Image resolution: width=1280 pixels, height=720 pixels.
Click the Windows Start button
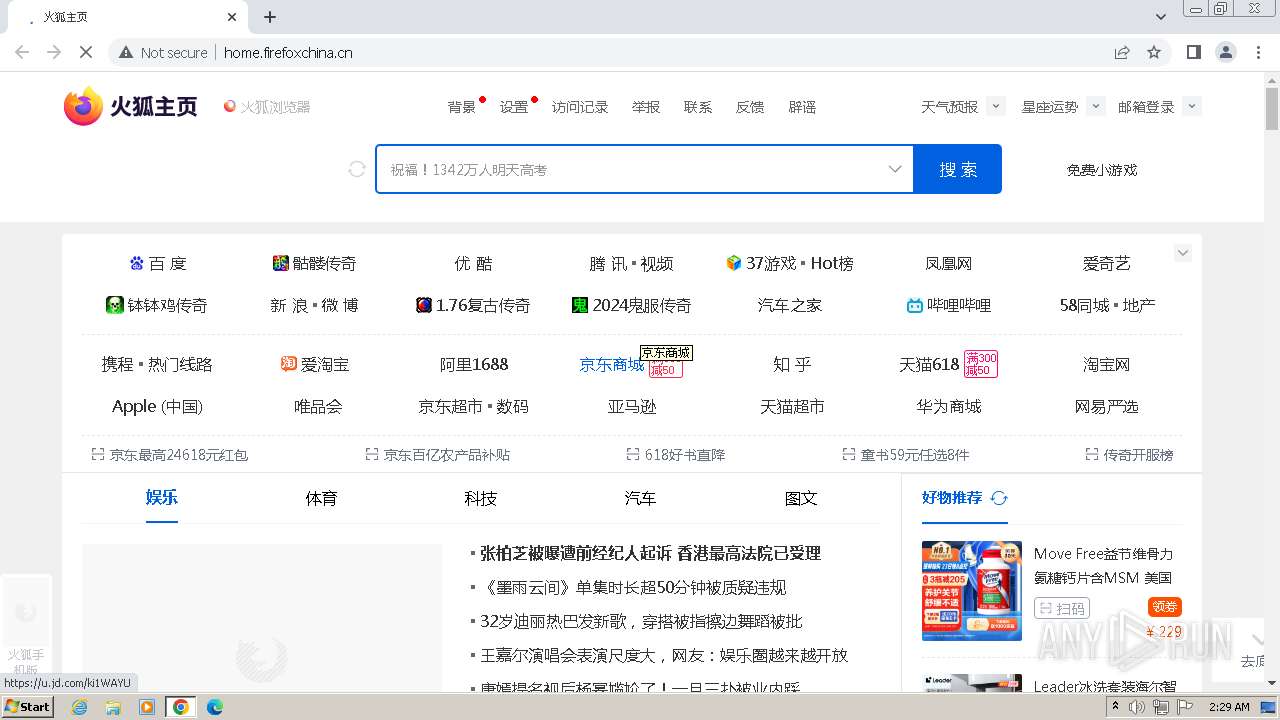[27, 707]
